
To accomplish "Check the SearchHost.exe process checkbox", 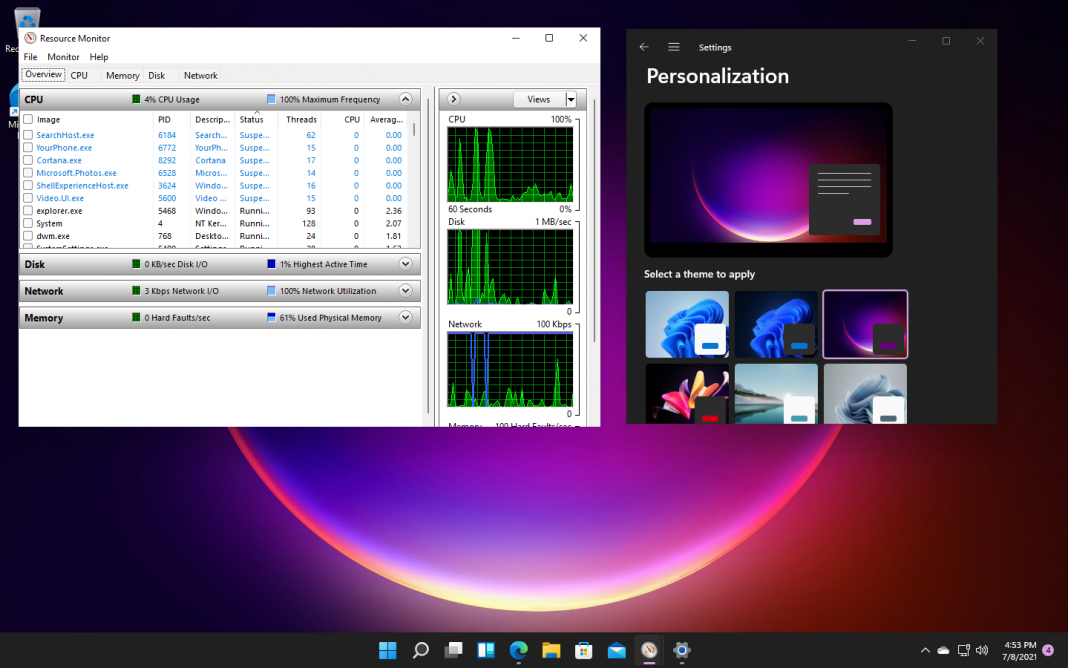I will point(27,134).
